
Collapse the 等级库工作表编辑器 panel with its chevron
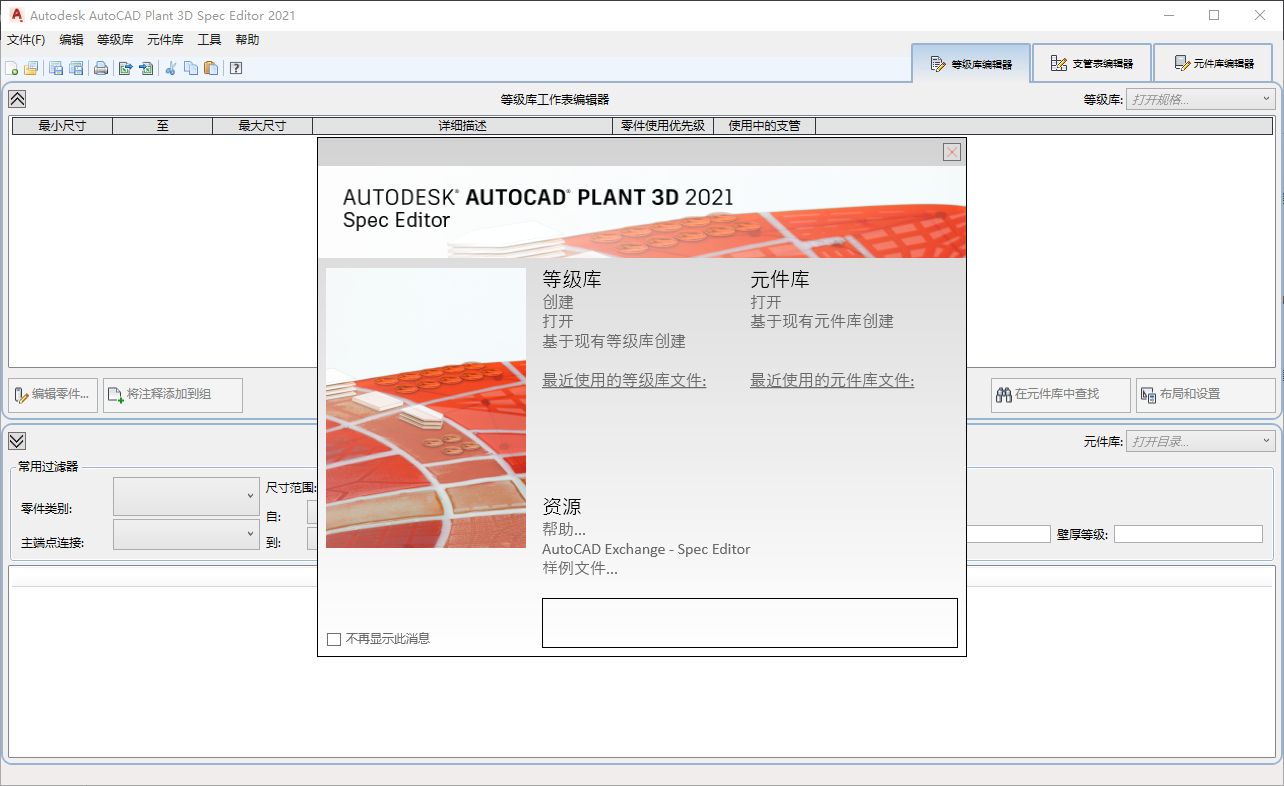16,99
